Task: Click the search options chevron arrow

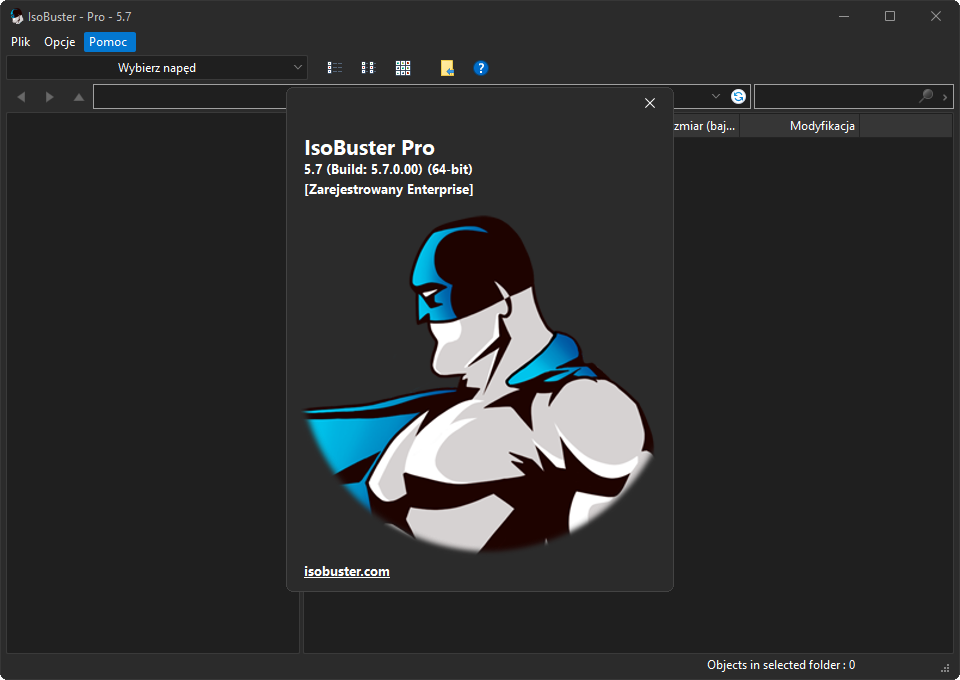Action: [945, 97]
